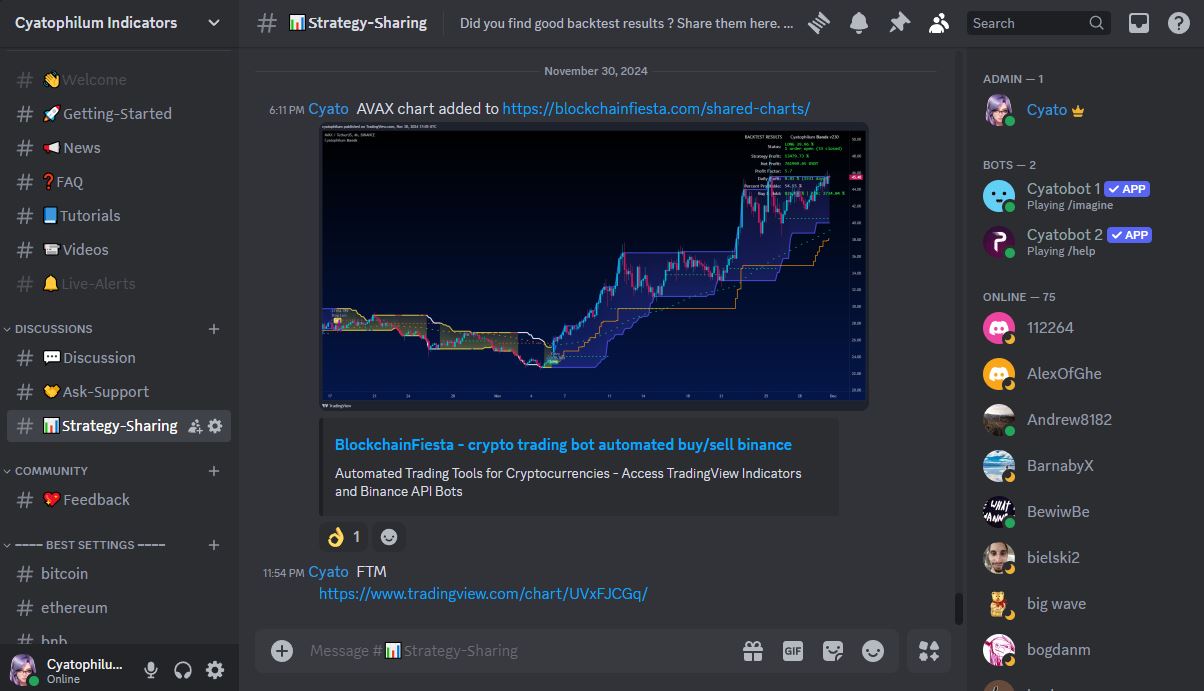Open the Threads icon in channel header
1204x691 pixels.
(x=820, y=23)
